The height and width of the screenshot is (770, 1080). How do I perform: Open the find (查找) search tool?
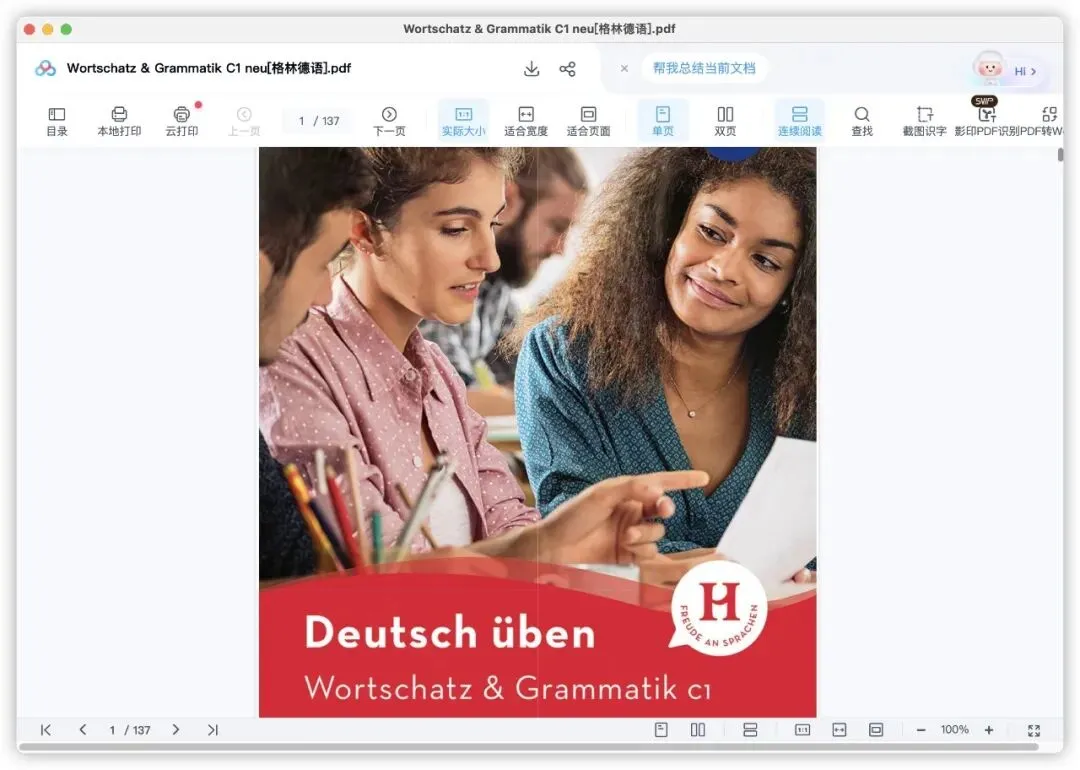click(x=862, y=121)
